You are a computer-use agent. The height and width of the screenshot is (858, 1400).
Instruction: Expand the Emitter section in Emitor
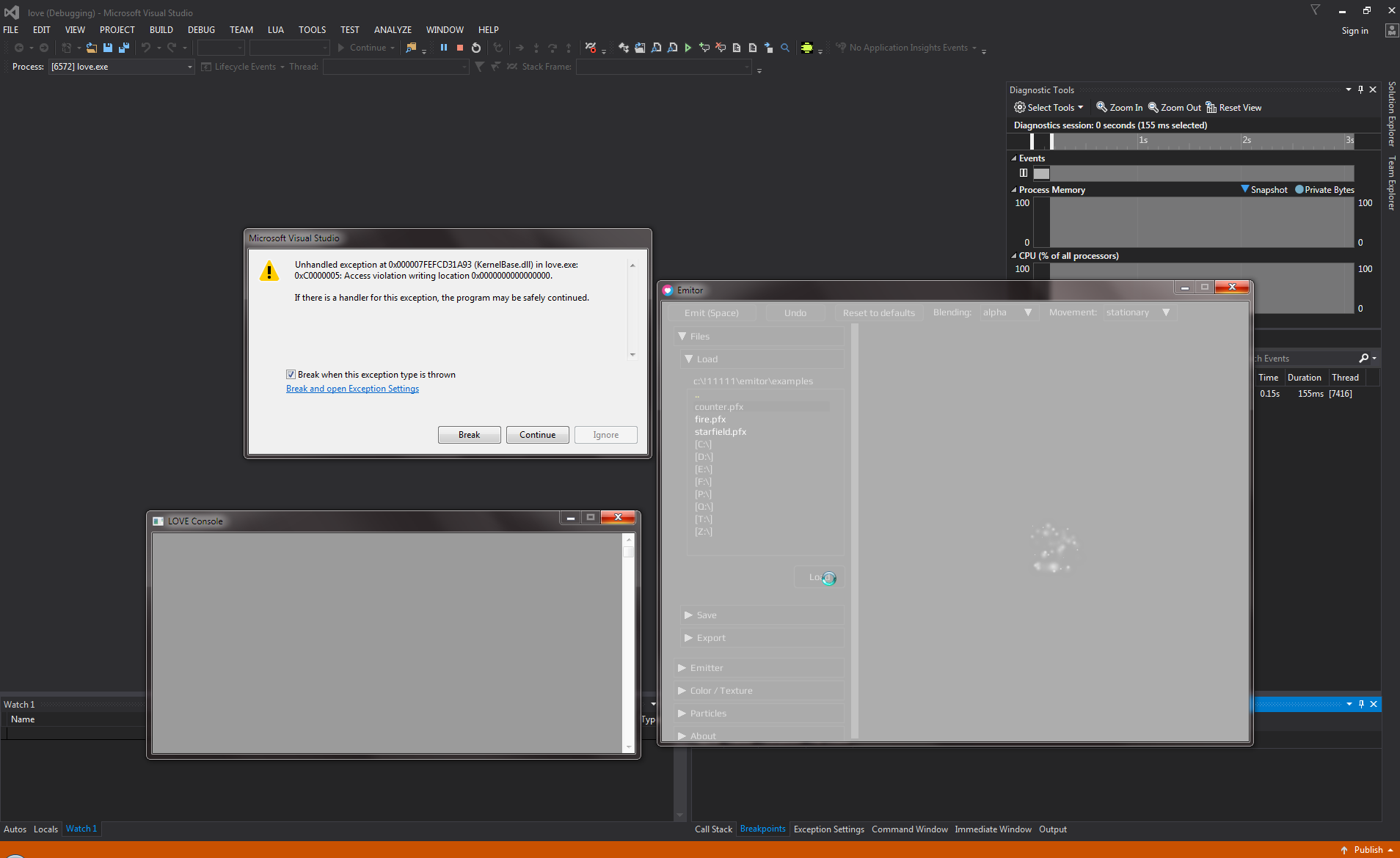click(x=758, y=668)
